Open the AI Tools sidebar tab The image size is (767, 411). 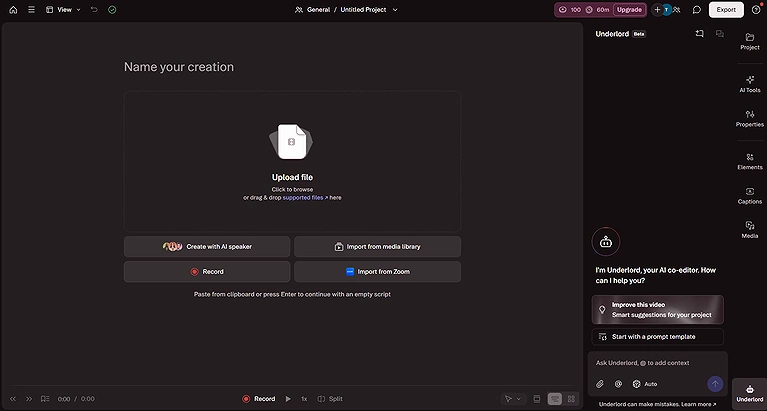tap(750, 84)
